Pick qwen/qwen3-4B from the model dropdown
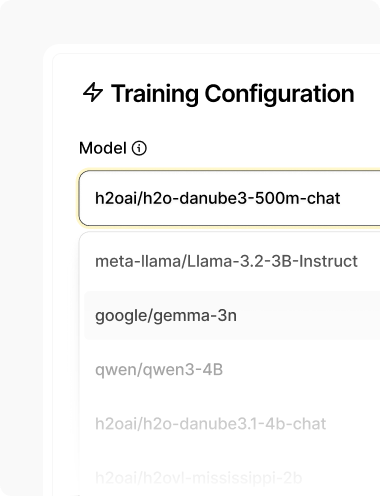 click(x=232, y=370)
